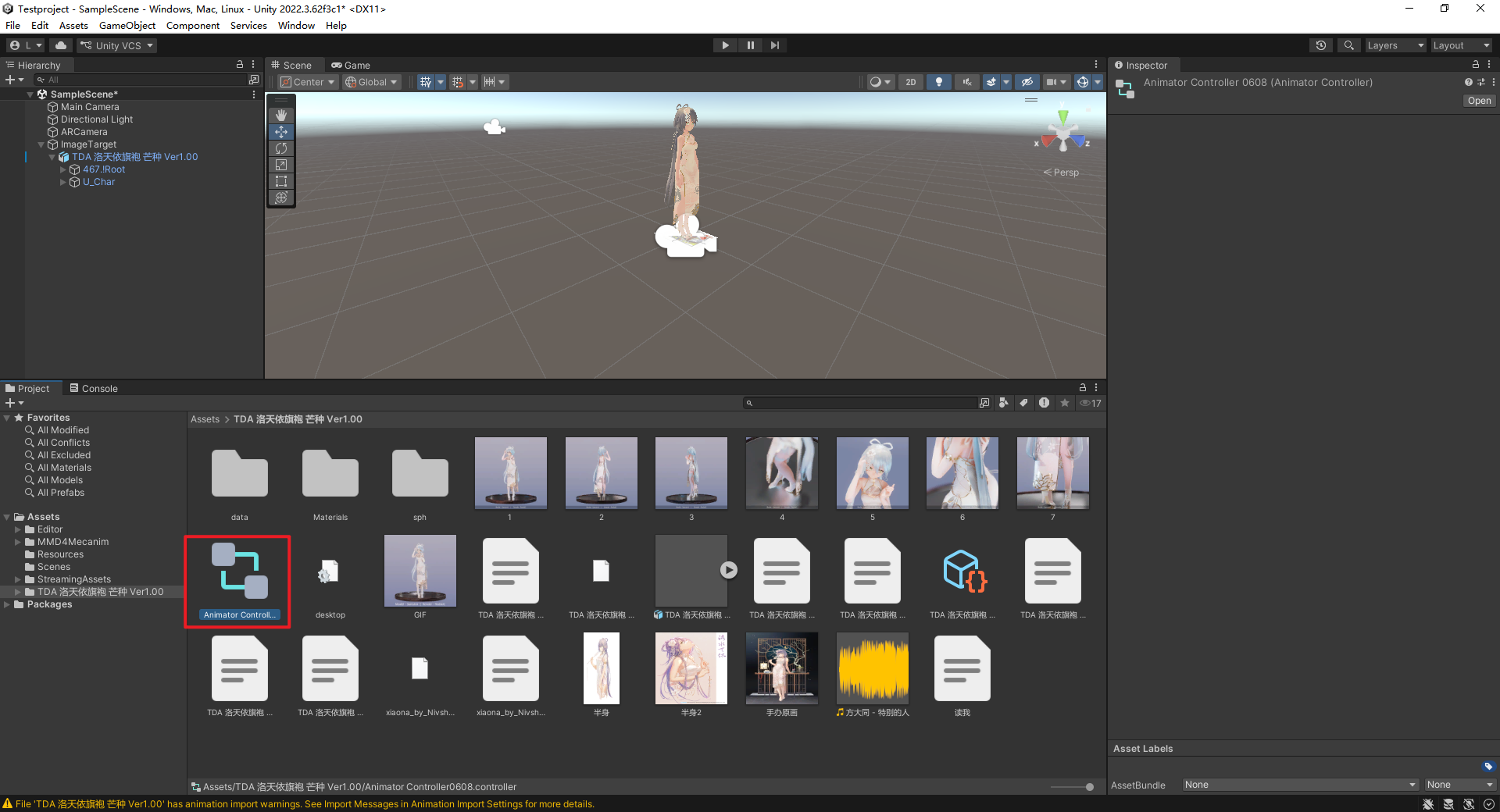
Task: Expand 467.!Root in Hierarchy
Action: (x=63, y=169)
